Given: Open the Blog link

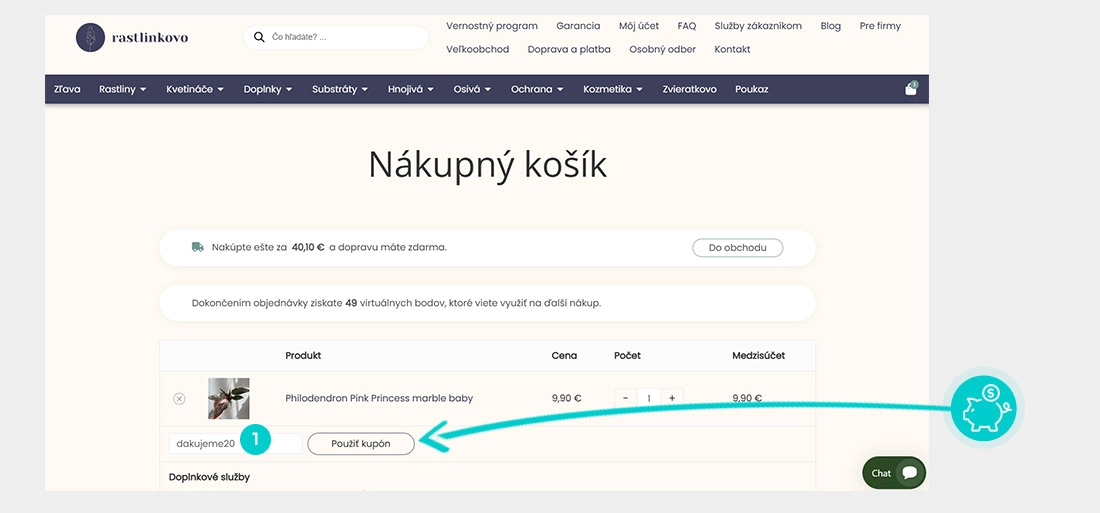Looking at the screenshot, I should pyautogui.click(x=831, y=26).
